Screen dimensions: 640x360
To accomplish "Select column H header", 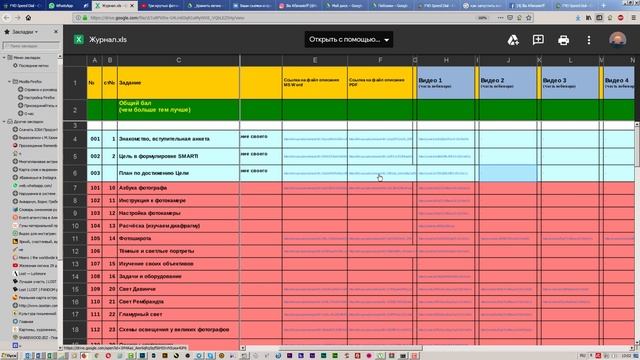I will click(446, 60).
